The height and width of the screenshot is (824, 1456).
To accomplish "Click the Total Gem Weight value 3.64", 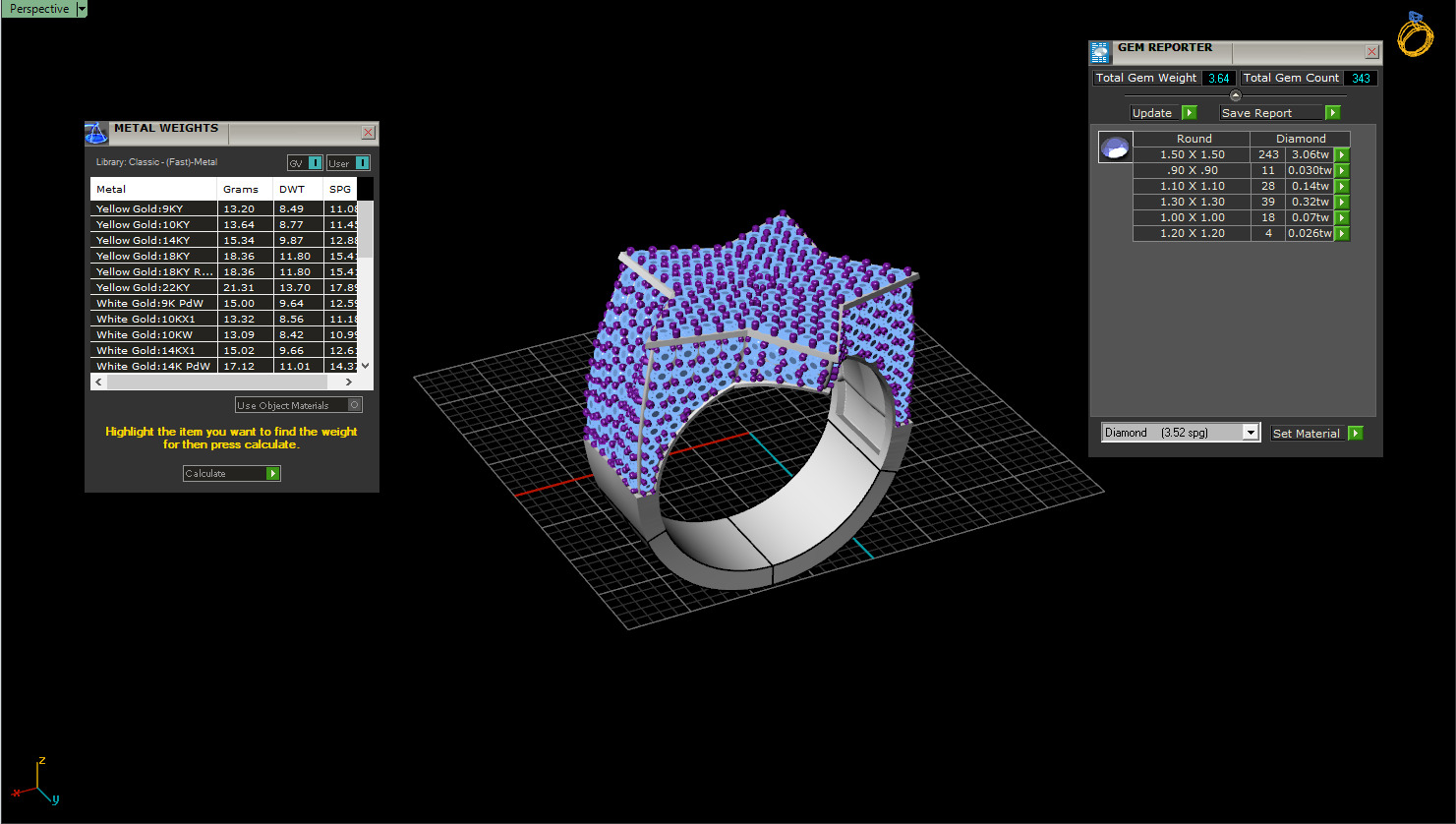I will (1219, 78).
